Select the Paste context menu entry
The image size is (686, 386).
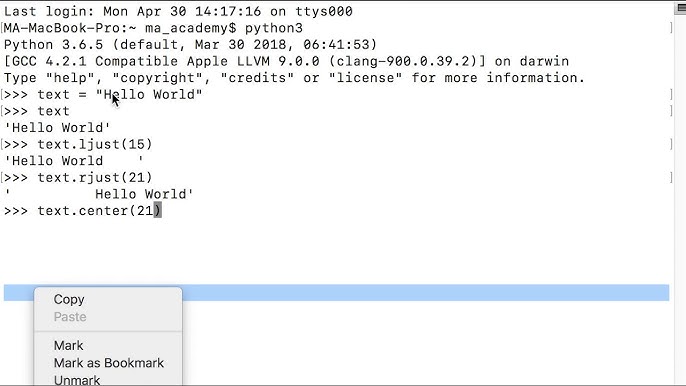[x=70, y=317]
